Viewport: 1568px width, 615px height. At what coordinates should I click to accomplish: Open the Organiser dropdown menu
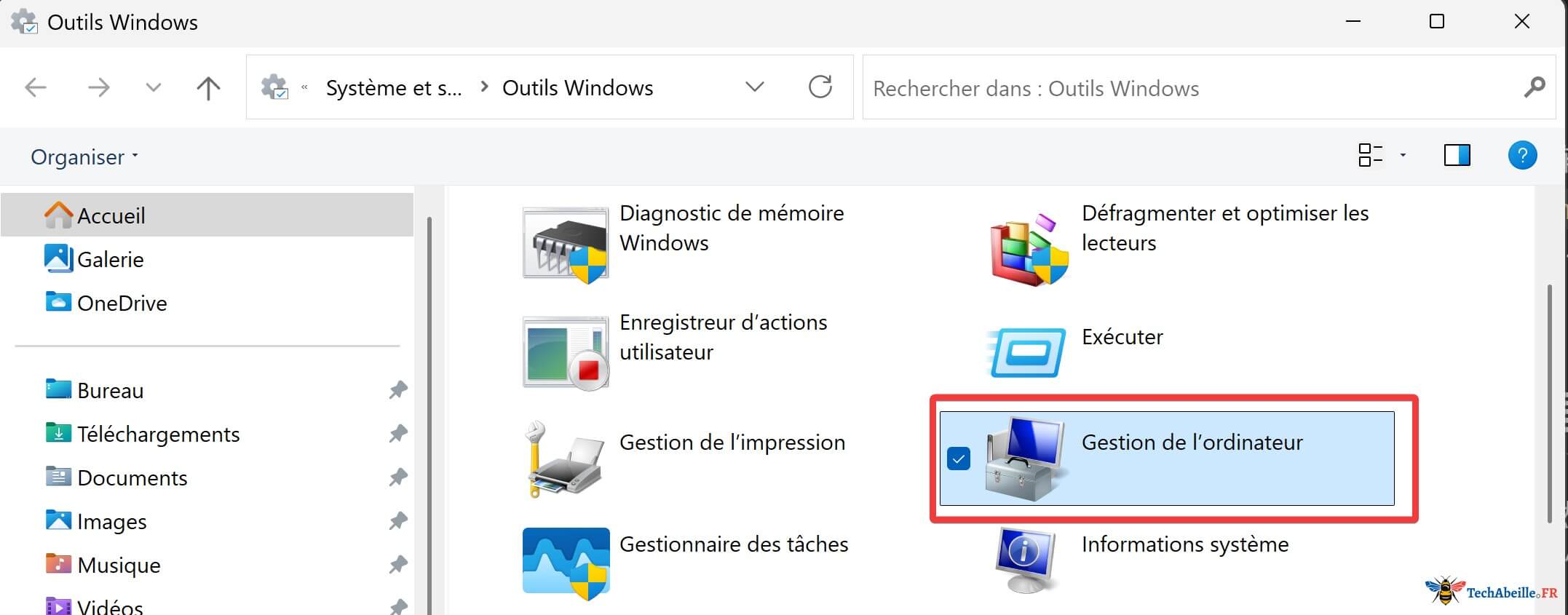84,156
